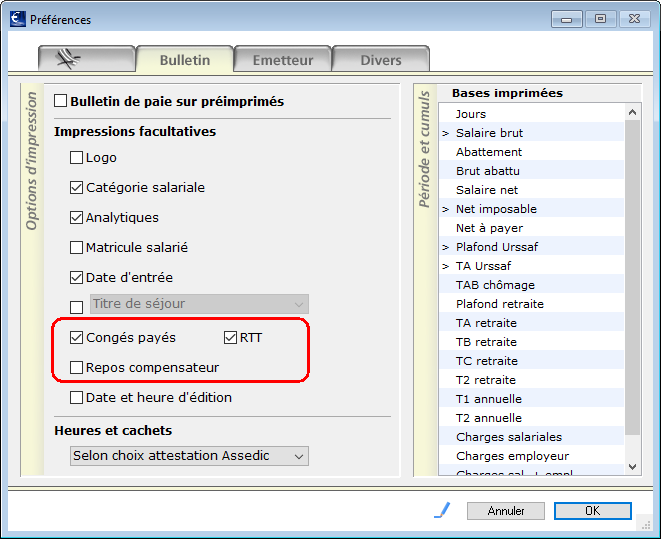
Task: Select the Plafond Urssaf row
Action: click(532, 247)
